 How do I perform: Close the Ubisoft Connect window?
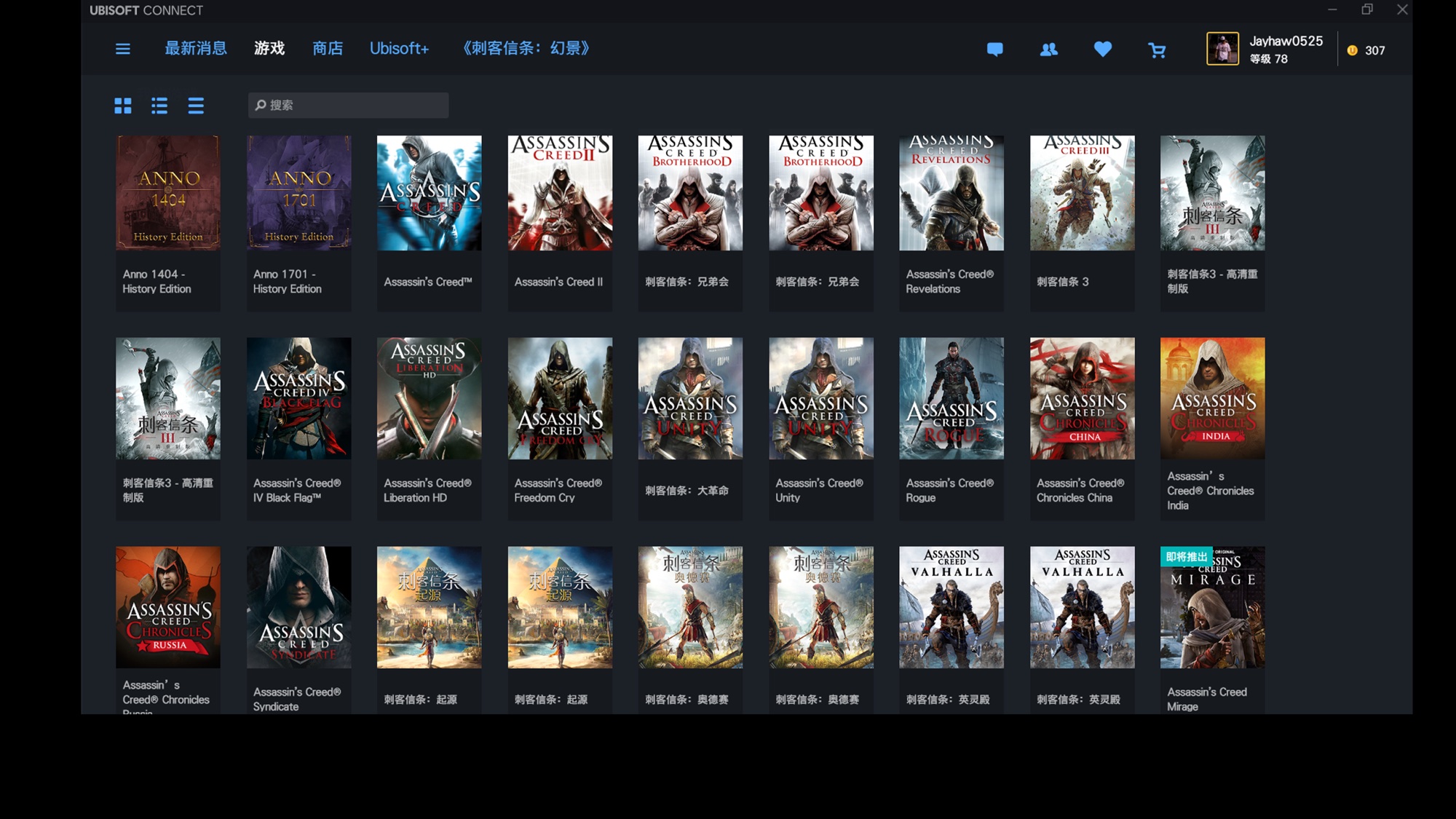(1402, 9)
